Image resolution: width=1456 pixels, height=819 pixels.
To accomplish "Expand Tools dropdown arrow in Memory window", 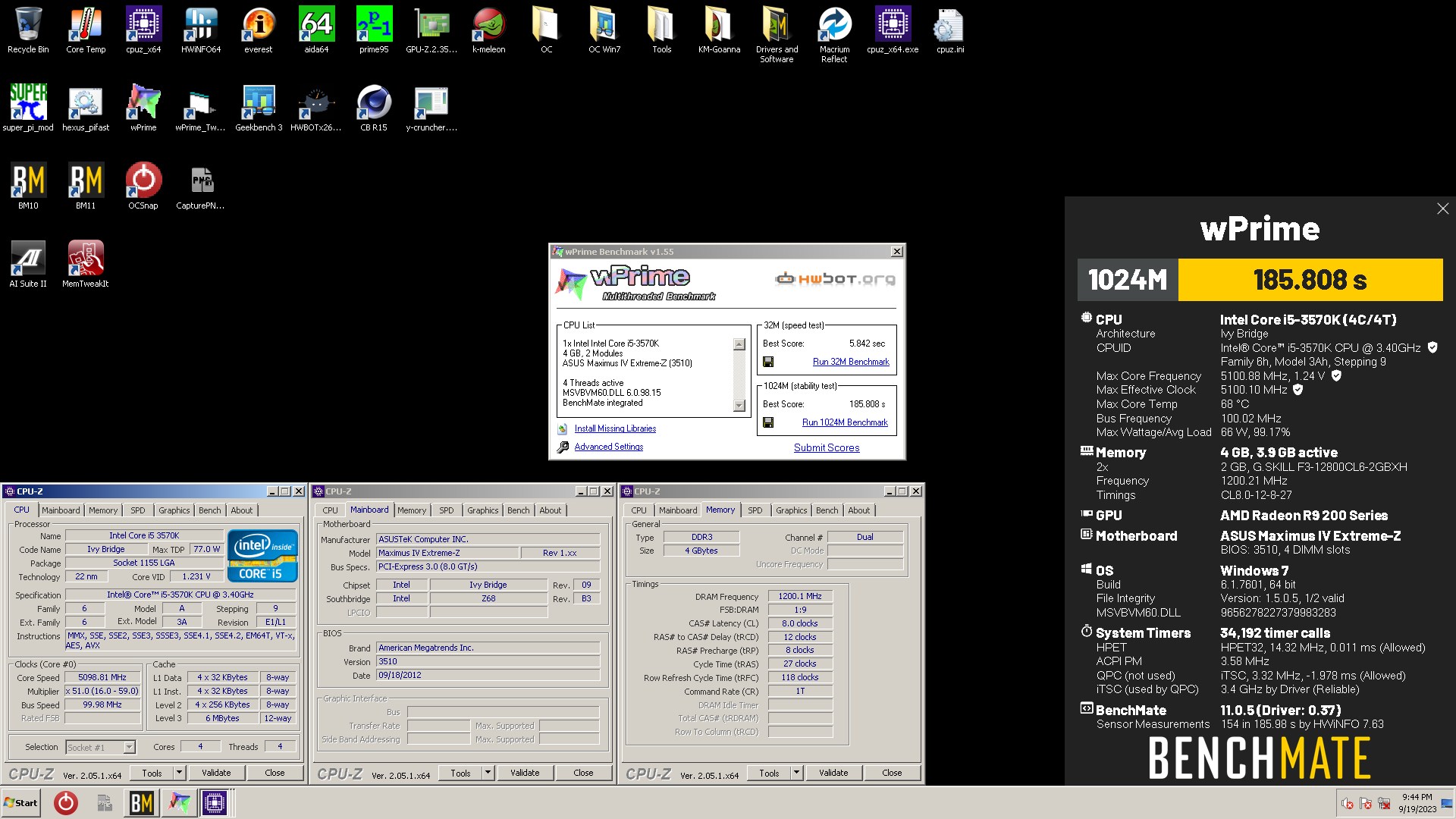I will 797,773.
